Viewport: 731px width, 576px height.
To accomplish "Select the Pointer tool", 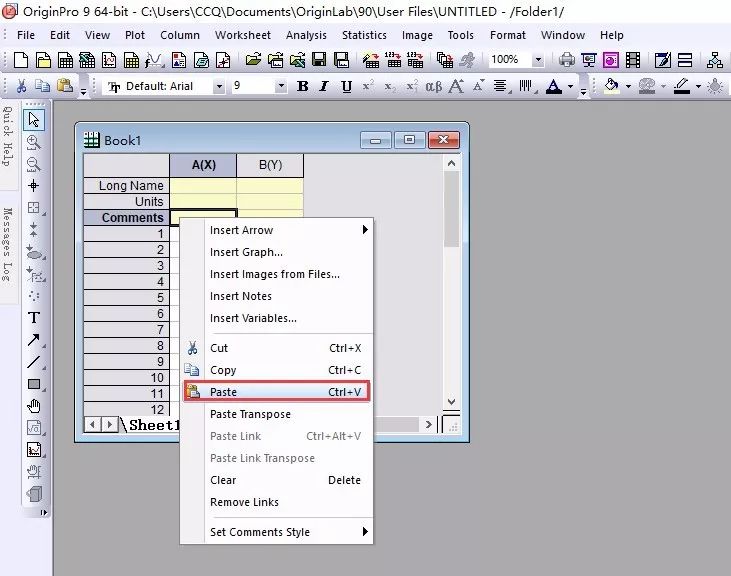I will click(34, 120).
